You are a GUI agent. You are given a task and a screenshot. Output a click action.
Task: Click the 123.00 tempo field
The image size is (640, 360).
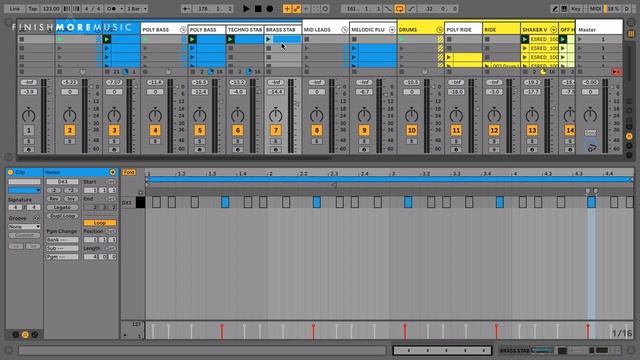click(x=51, y=9)
